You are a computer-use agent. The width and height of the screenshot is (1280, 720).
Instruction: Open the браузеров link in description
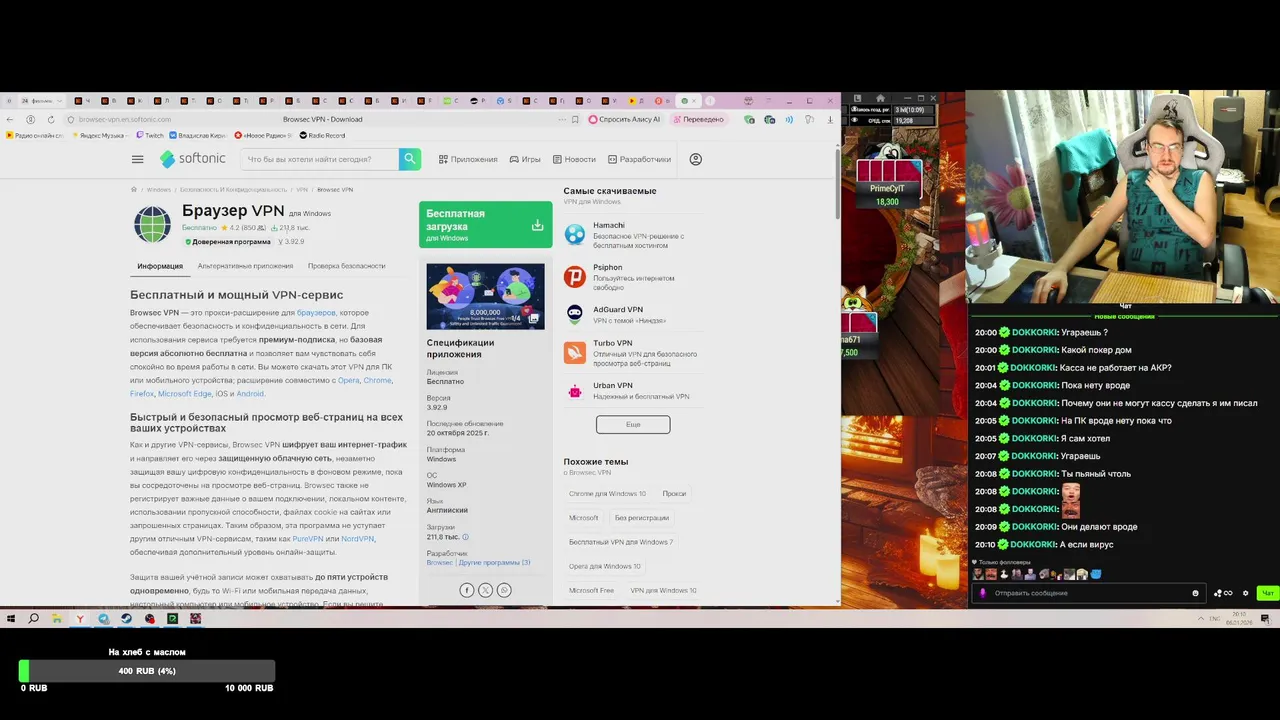coord(316,313)
